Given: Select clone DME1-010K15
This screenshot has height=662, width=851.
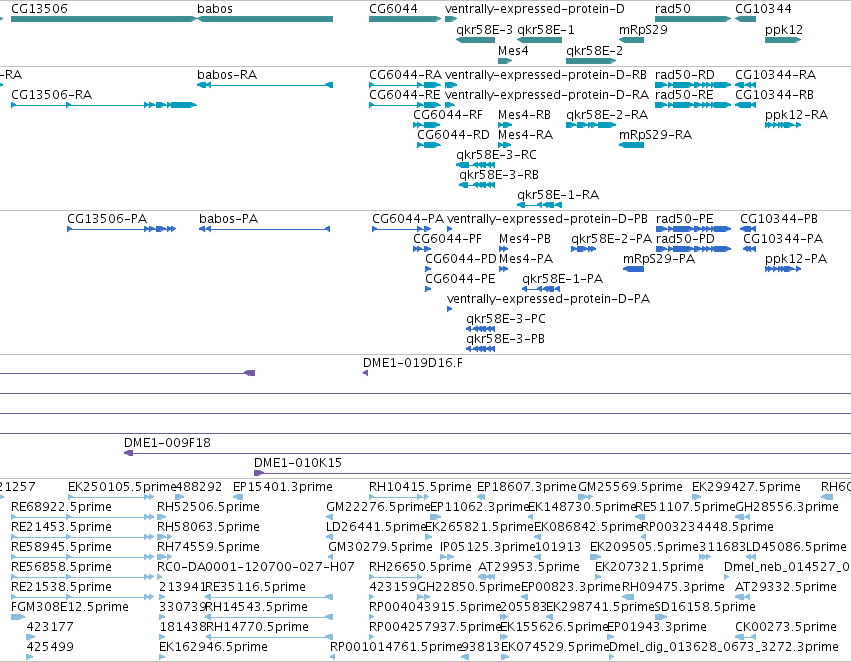Looking at the screenshot, I should click(x=552, y=473).
